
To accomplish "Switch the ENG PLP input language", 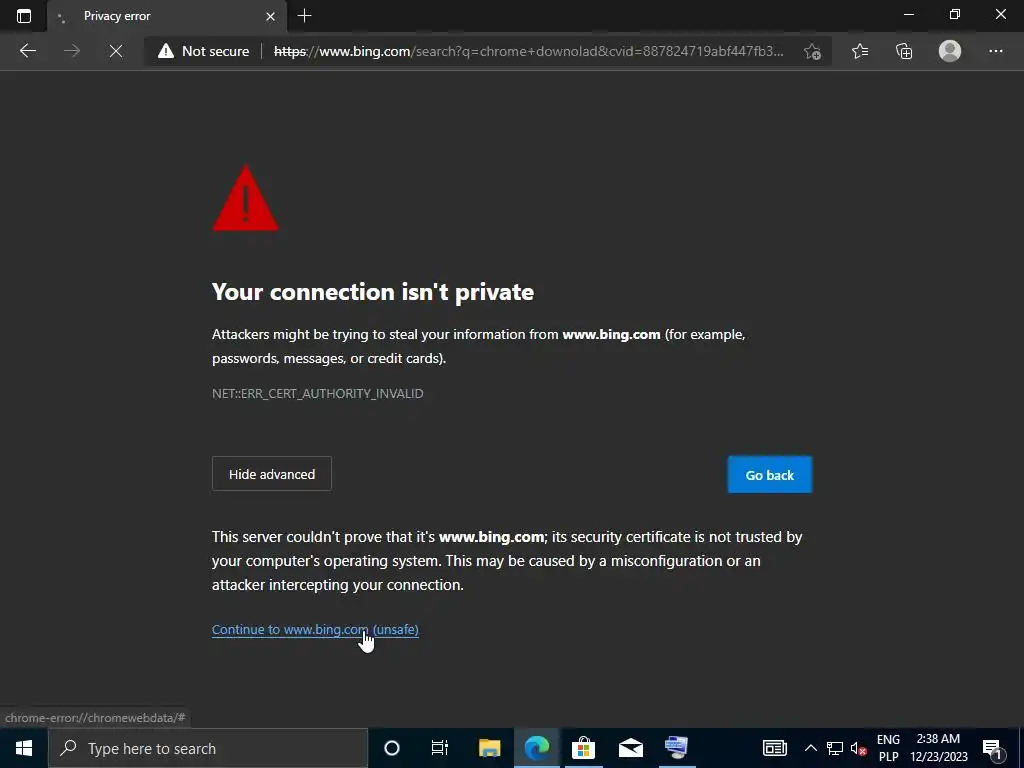I will click(x=888, y=748).
